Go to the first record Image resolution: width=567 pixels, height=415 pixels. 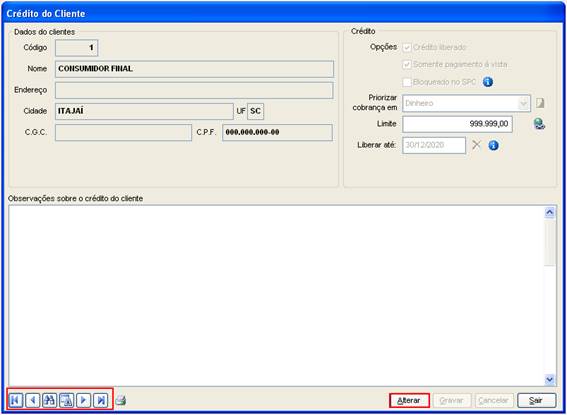(x=16, y=400)
